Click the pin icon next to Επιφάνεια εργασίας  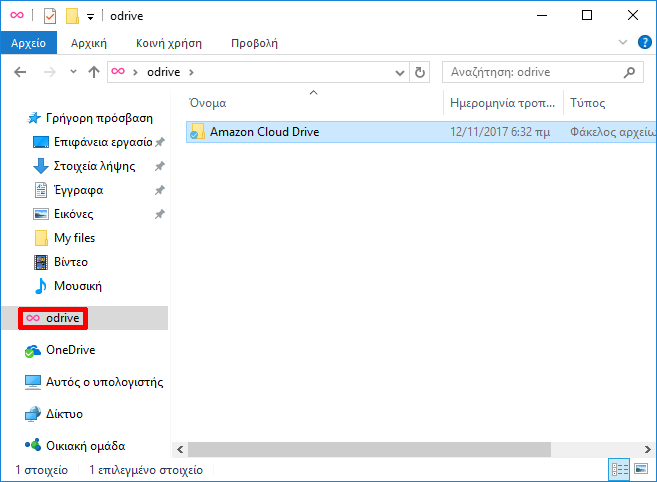tap(159, 142)
